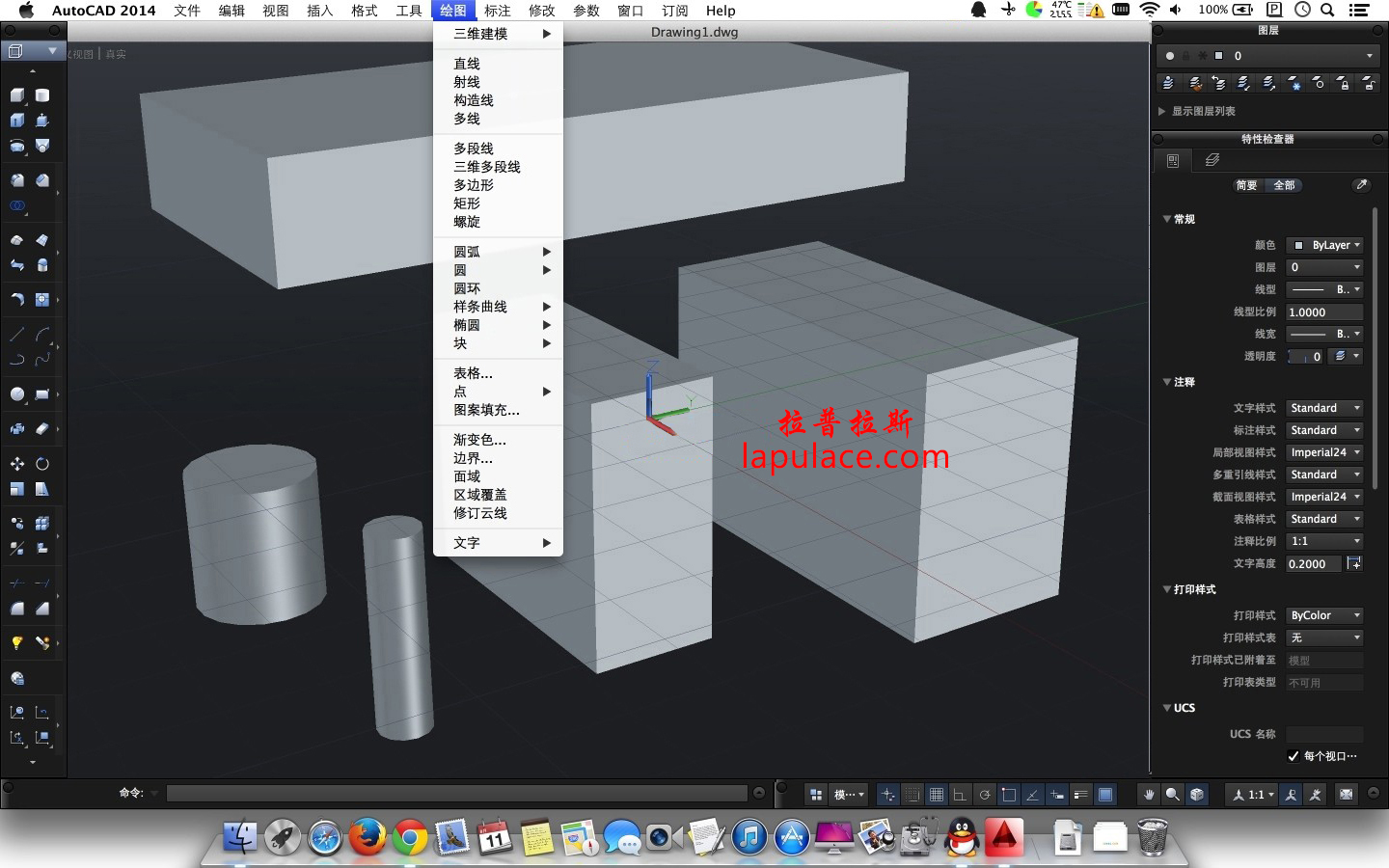The image size is (1389, 868).
Task: Toggle grid display in the status bar
Action: click(x=938, y=794)
